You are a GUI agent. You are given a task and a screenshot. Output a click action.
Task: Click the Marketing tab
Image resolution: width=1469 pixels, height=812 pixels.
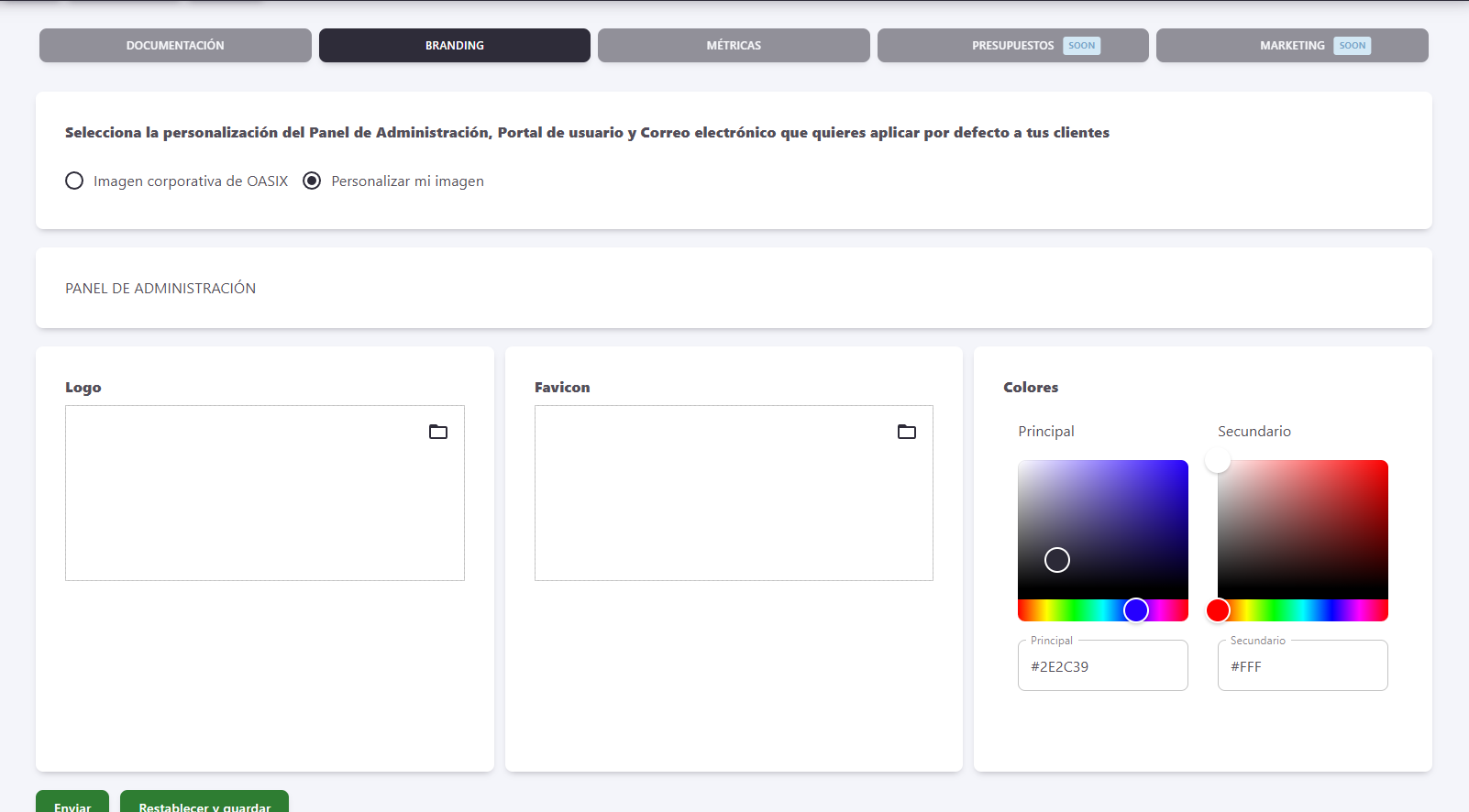pos(1292,46)
